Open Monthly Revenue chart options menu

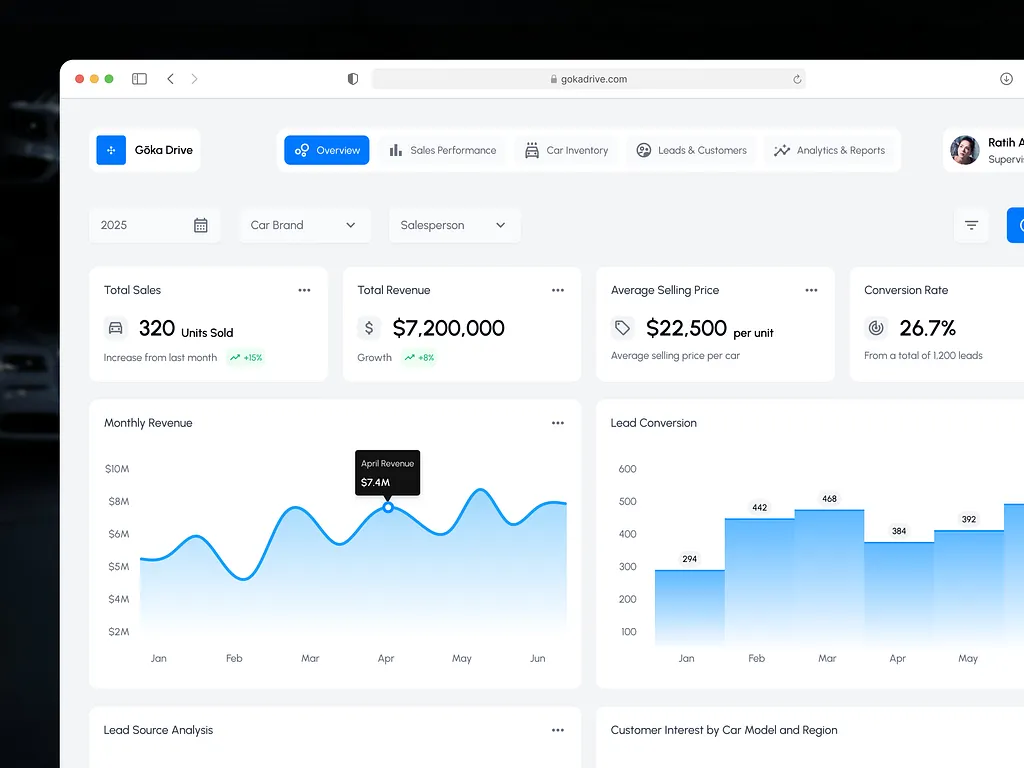click(558, 423)
